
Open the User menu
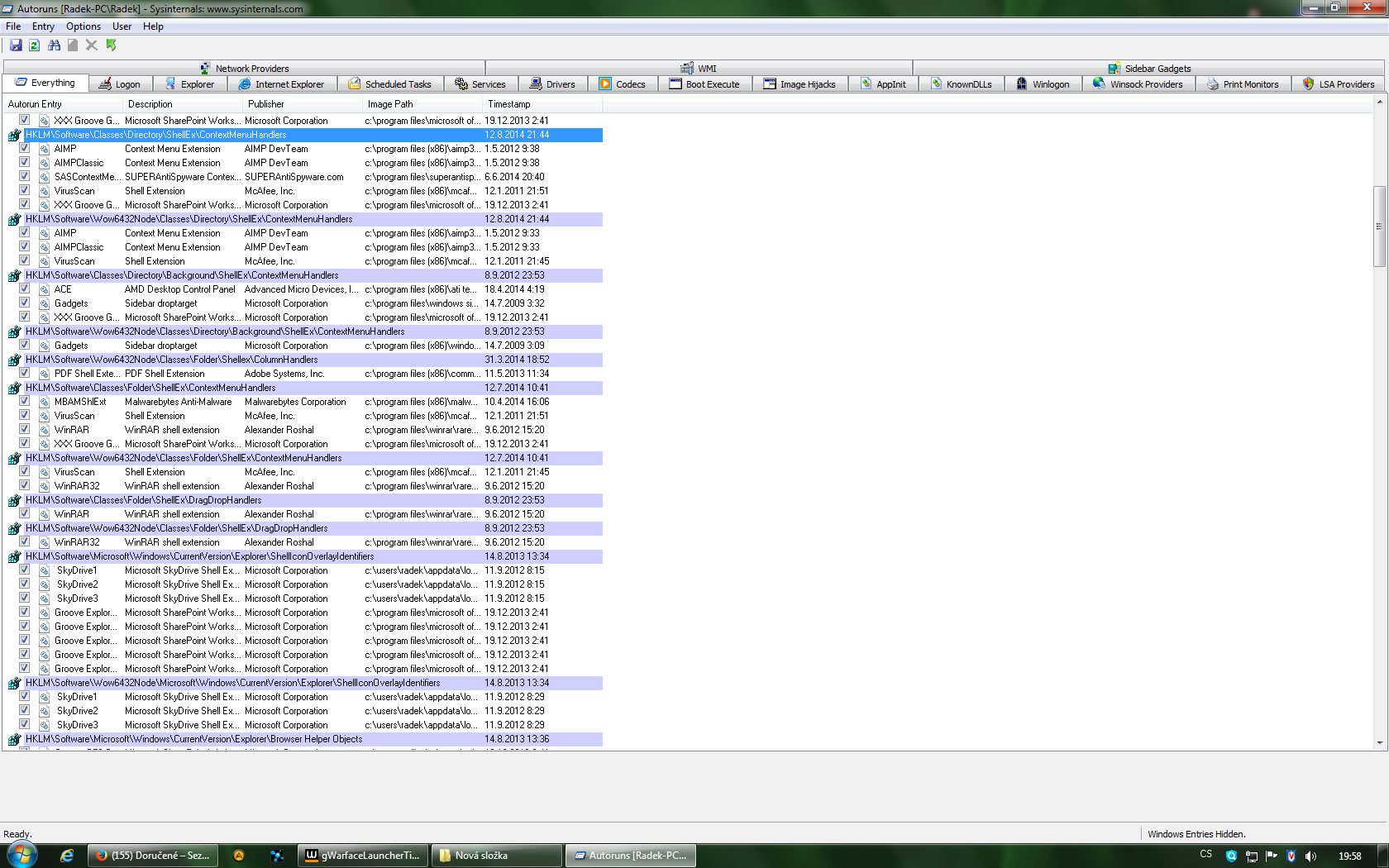(x=122, y=26)
